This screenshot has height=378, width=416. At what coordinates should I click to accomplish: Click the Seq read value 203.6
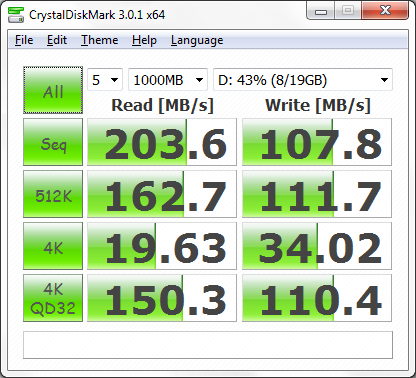pos(162,142)
